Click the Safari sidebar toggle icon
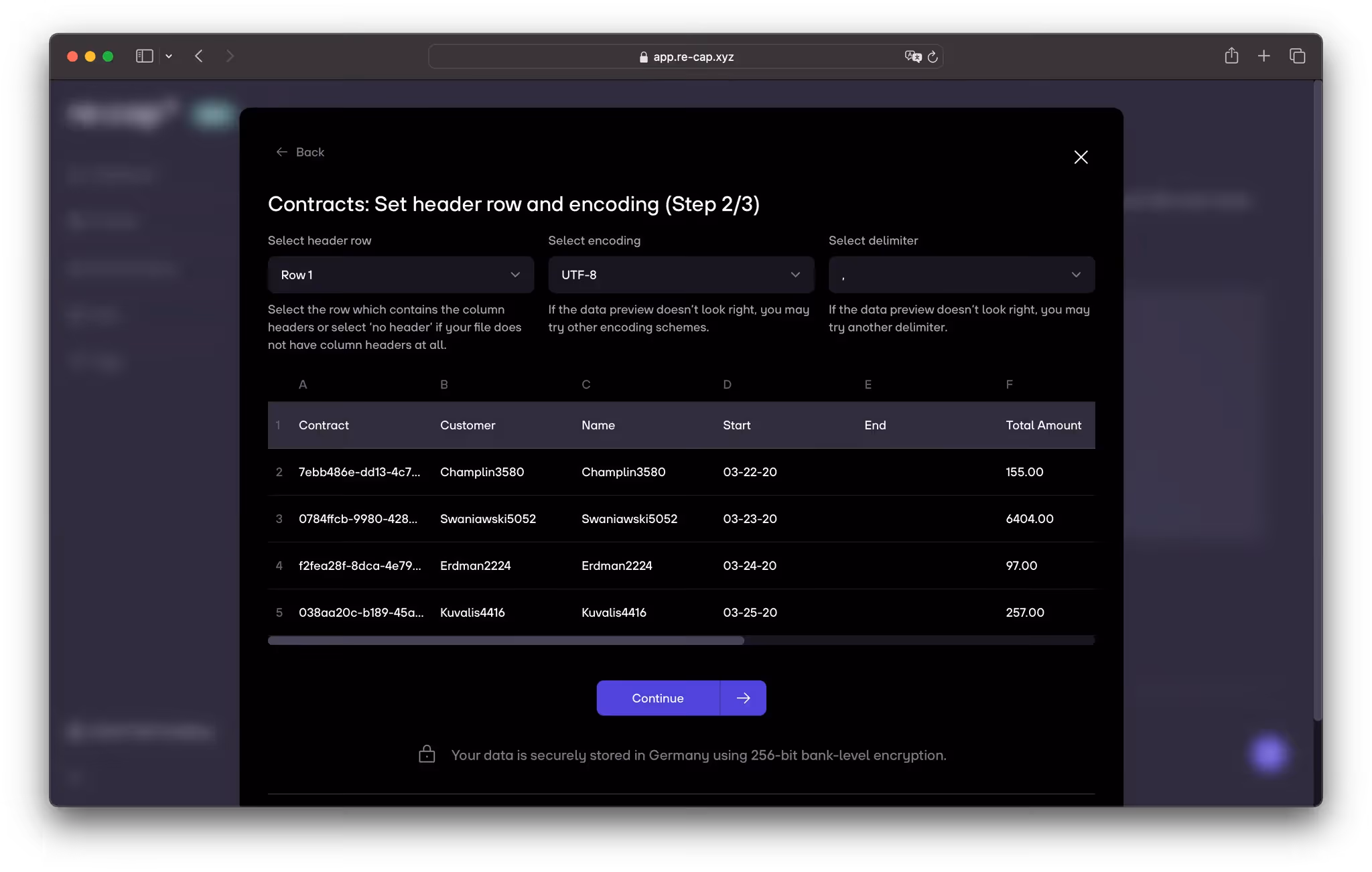Viewport: 1372px width, 872px height. pos(144,56)
